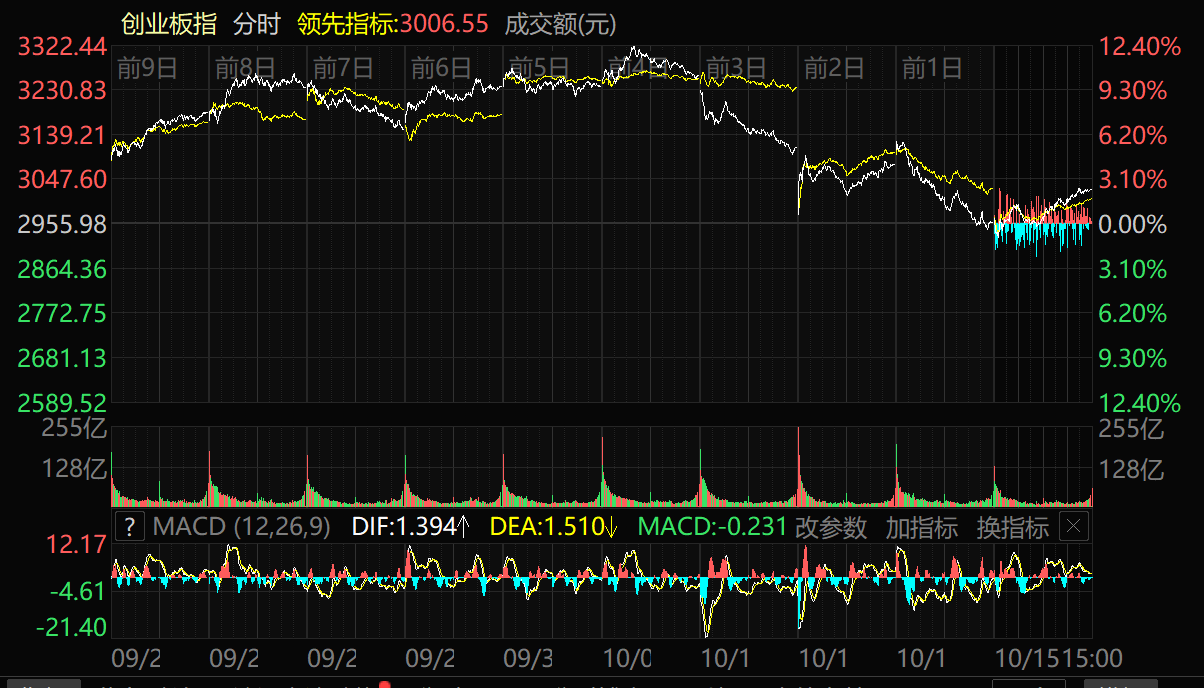
Task: Click the 3322.44 top price axis label
Action: point(62,46)
